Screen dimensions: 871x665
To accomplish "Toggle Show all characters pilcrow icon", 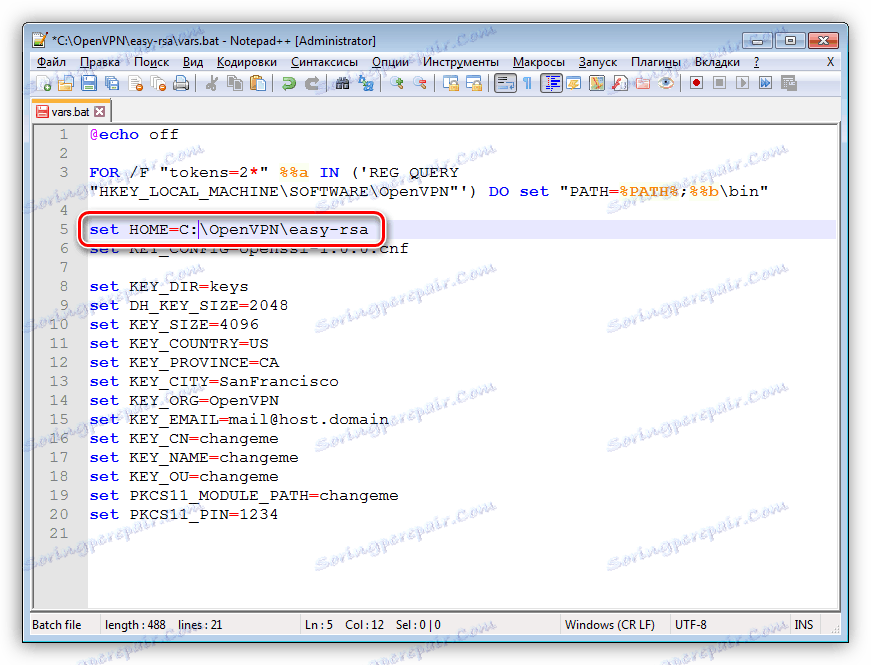I will 527,84.
